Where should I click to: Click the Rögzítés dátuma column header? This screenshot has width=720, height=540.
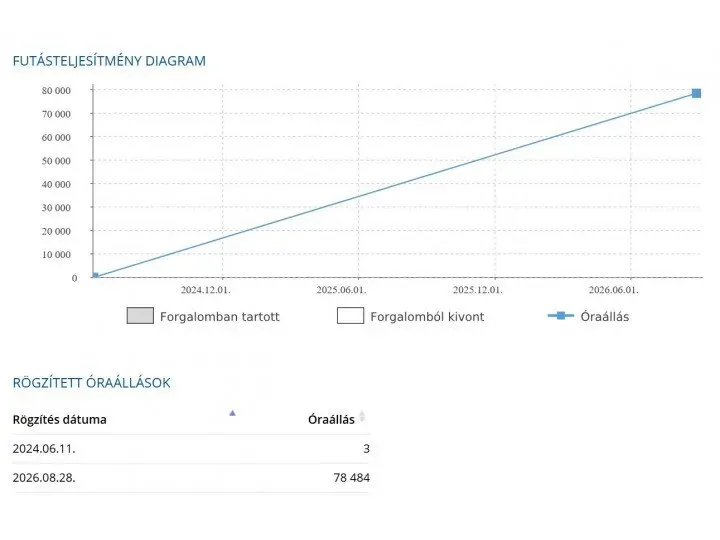point(60,420)
